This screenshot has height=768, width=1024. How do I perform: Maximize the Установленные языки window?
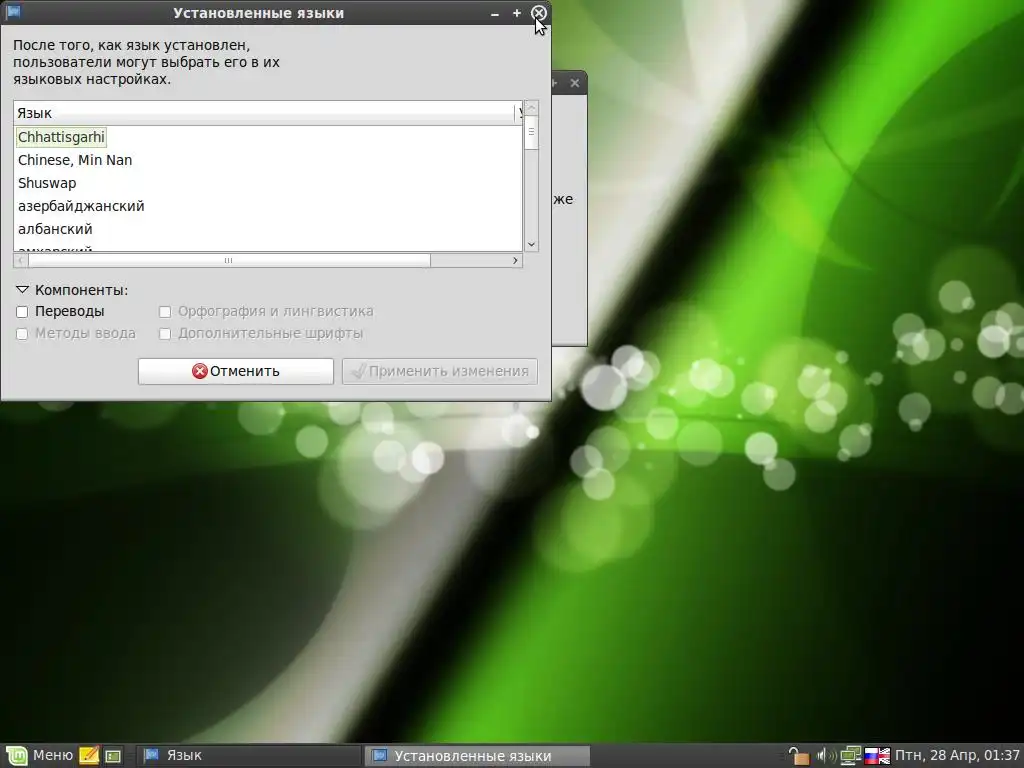click(517, 13)
